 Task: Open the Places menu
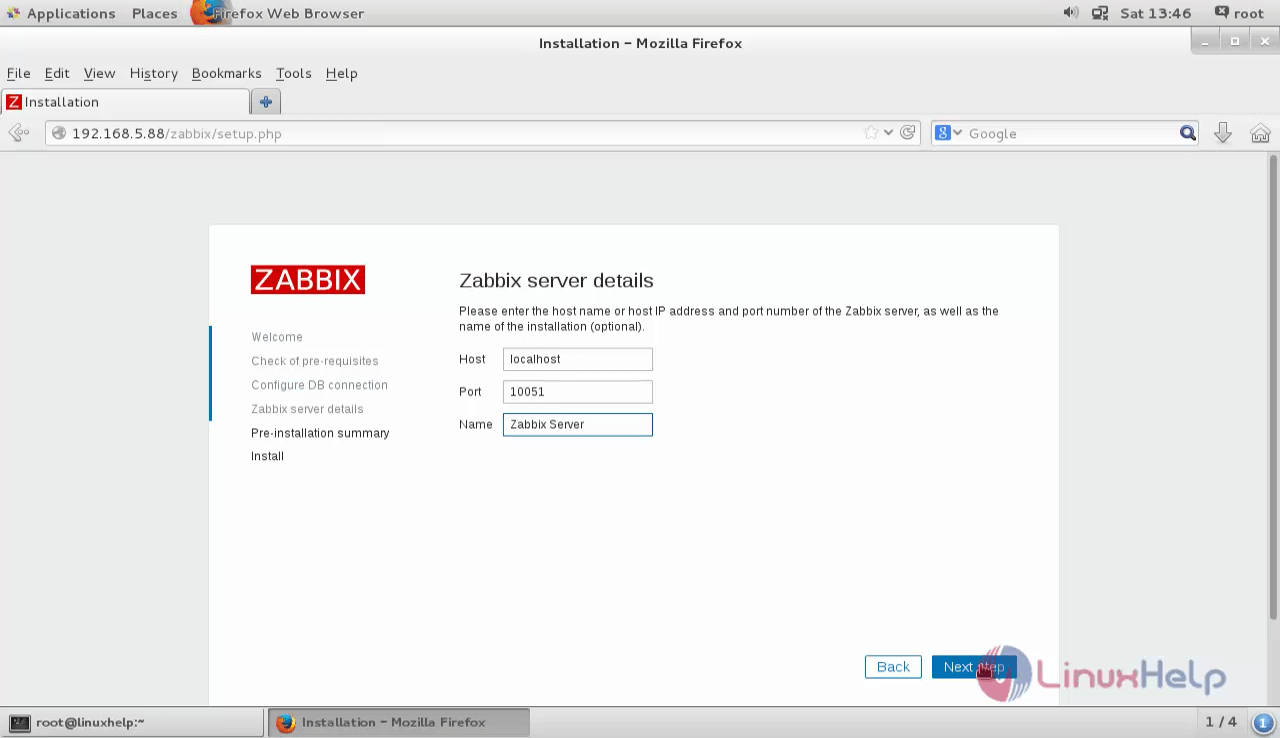154,13
